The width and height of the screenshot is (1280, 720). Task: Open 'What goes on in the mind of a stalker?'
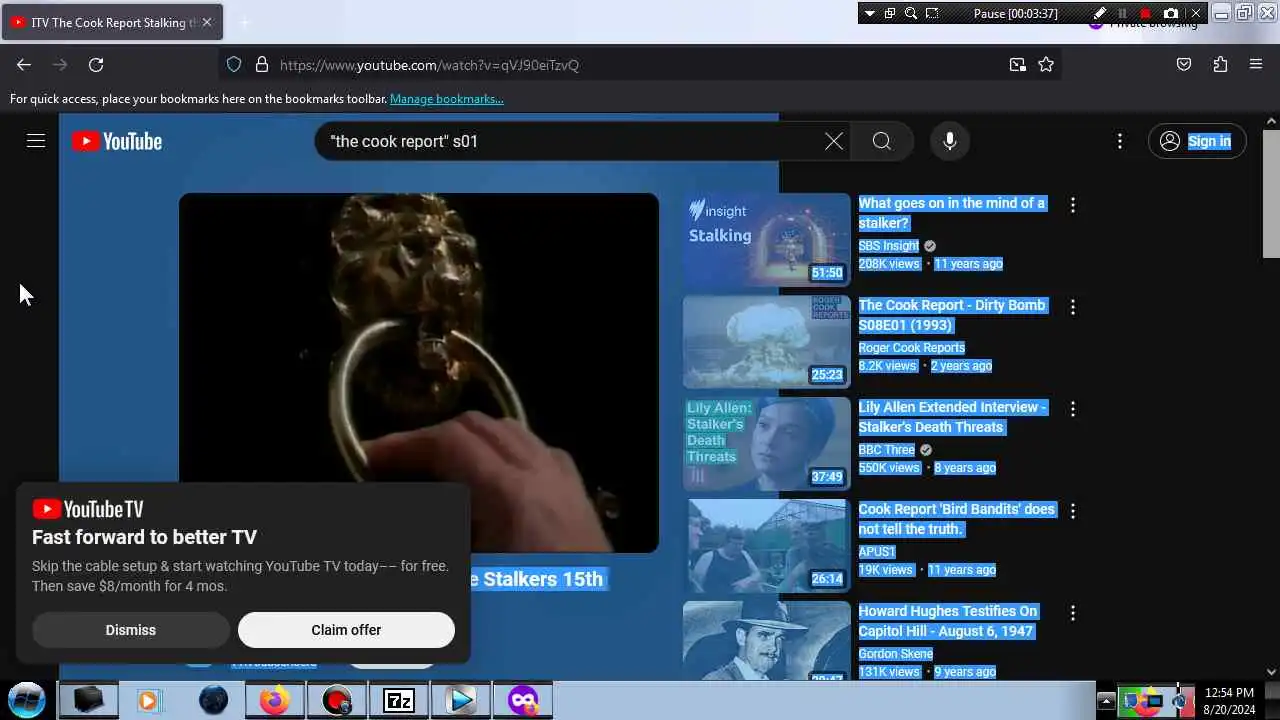(x=952, y=213)
